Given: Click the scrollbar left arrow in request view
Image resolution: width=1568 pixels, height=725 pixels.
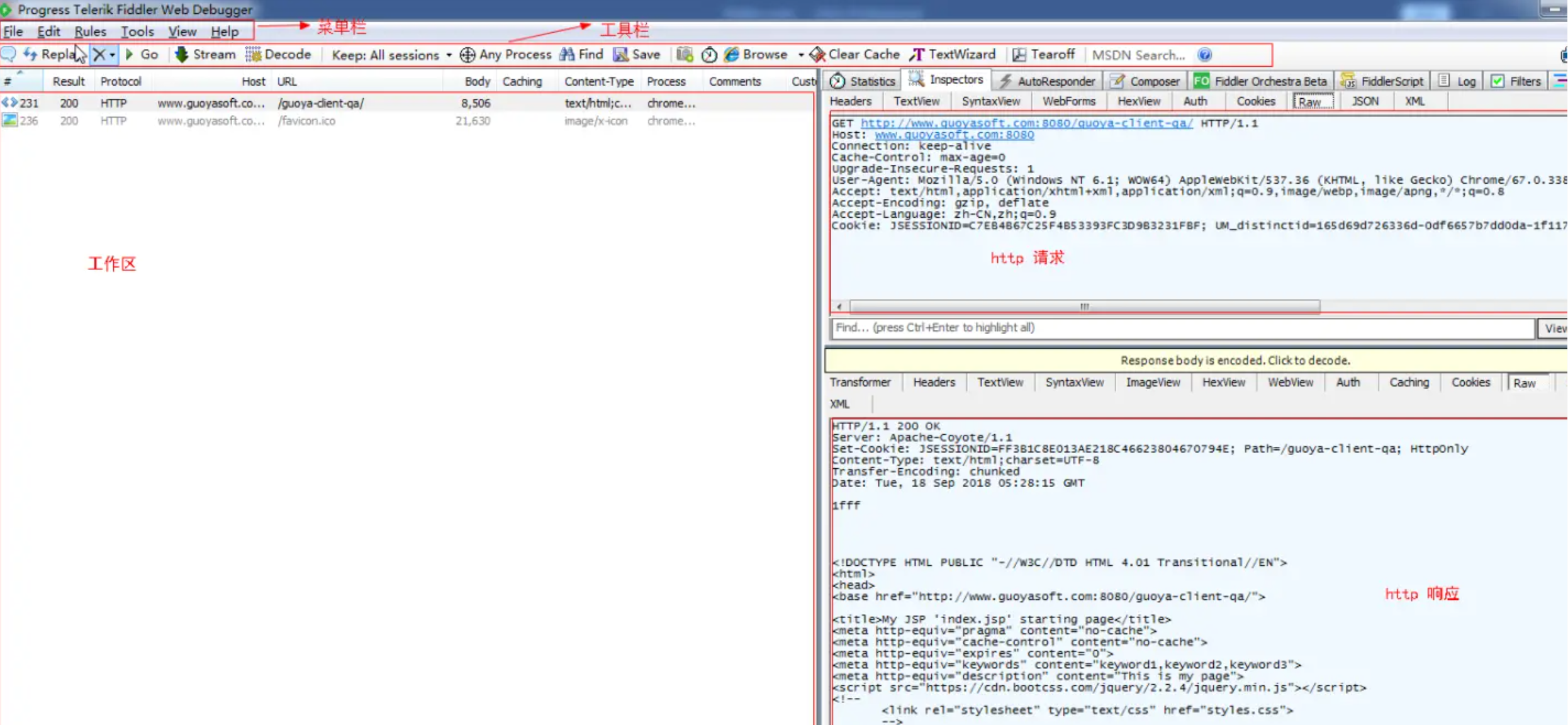Looking at the screenshot, I should pos(839,306).
